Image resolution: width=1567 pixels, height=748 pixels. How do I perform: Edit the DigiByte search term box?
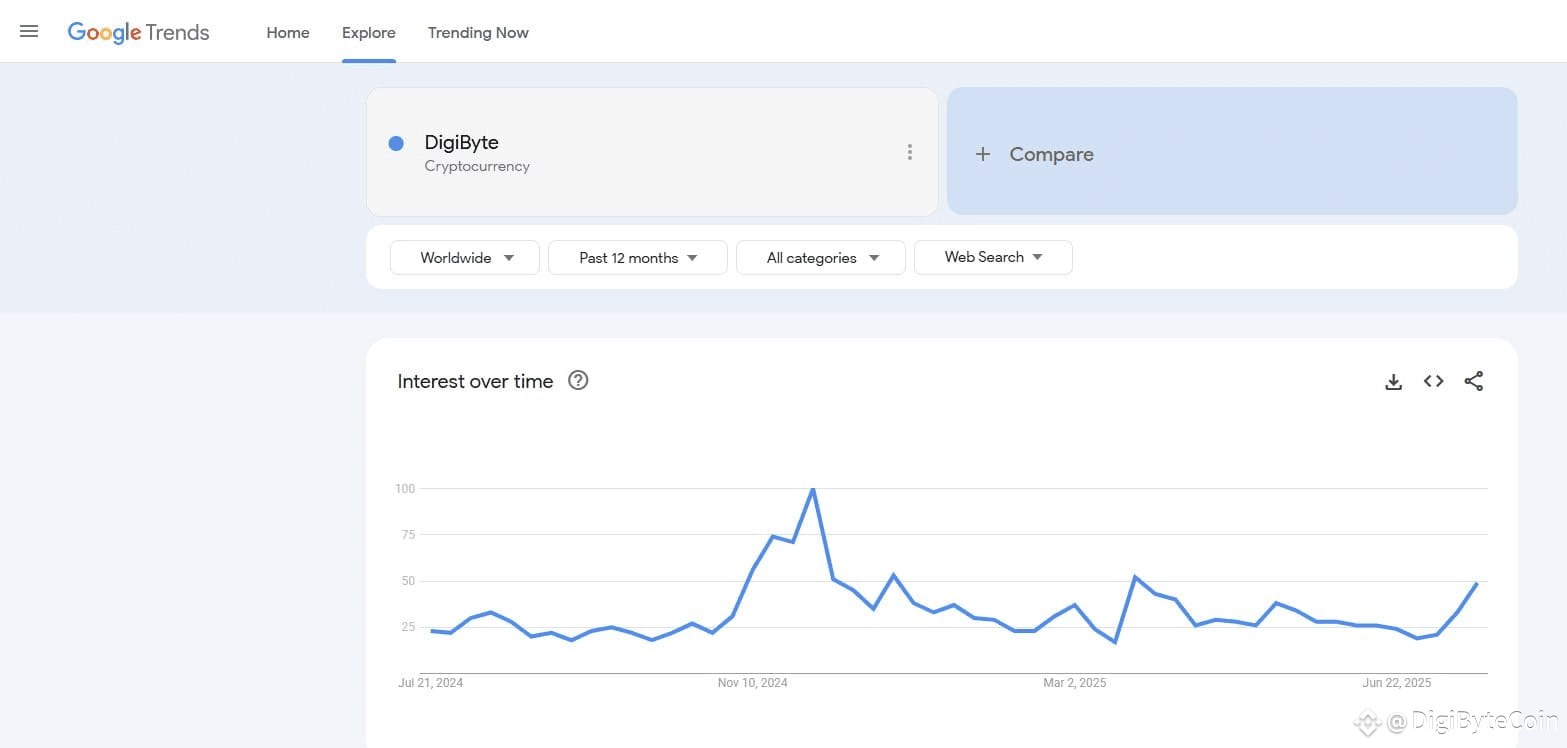point(652,152)
